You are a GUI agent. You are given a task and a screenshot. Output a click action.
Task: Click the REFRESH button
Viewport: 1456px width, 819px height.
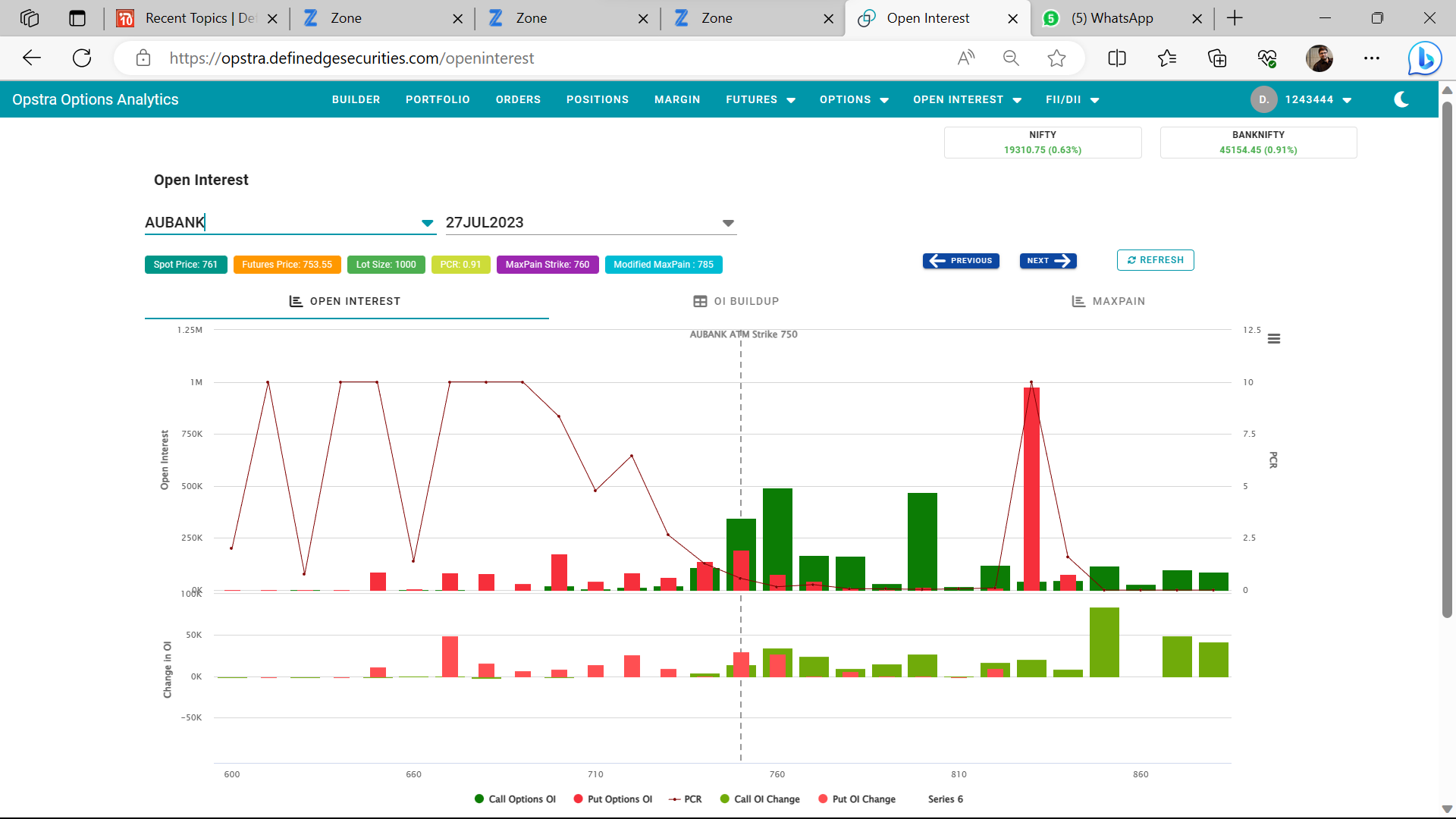1155,260
